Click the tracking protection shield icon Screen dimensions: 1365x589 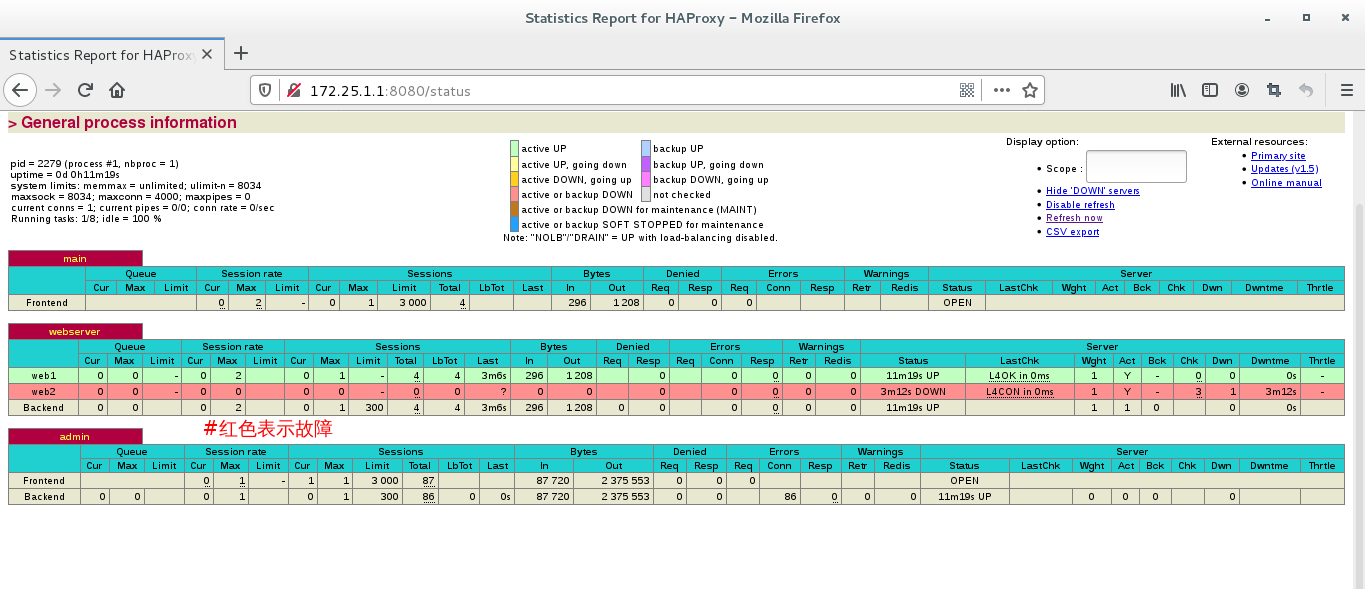pyautogui.click(x=266, y=90)
